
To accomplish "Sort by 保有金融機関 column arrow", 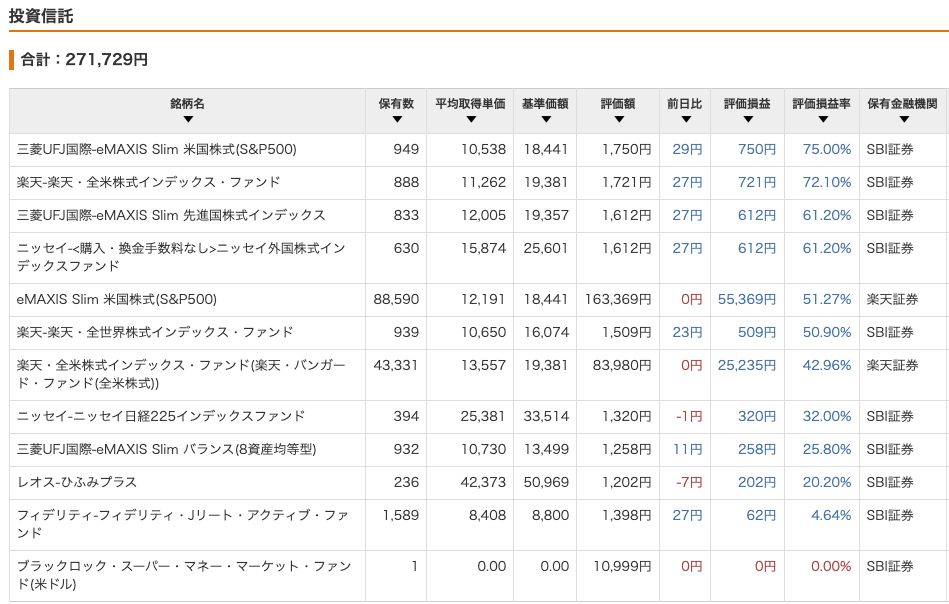I will [904, 119].
